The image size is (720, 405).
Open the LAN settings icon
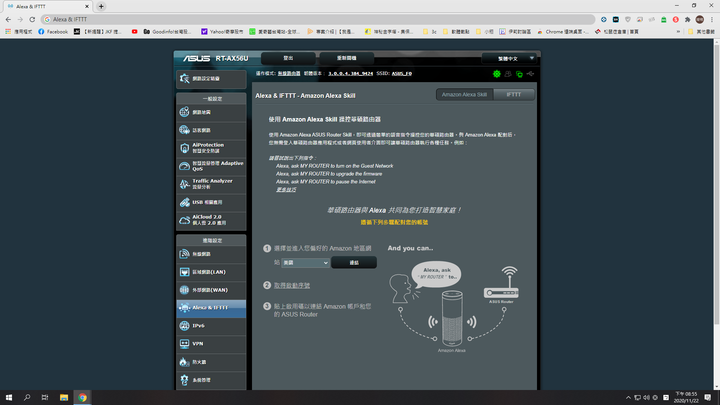point(185,272)
